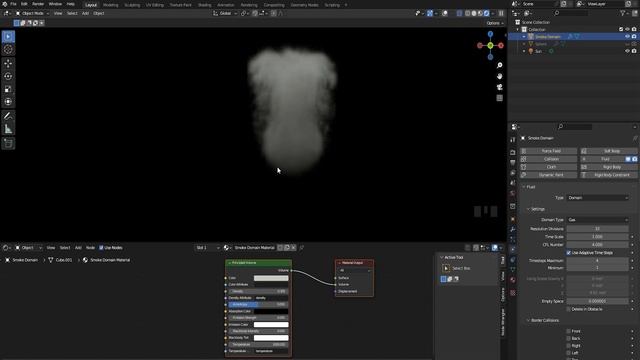
Task: Open the Window menu
Action: coord(55,4)
